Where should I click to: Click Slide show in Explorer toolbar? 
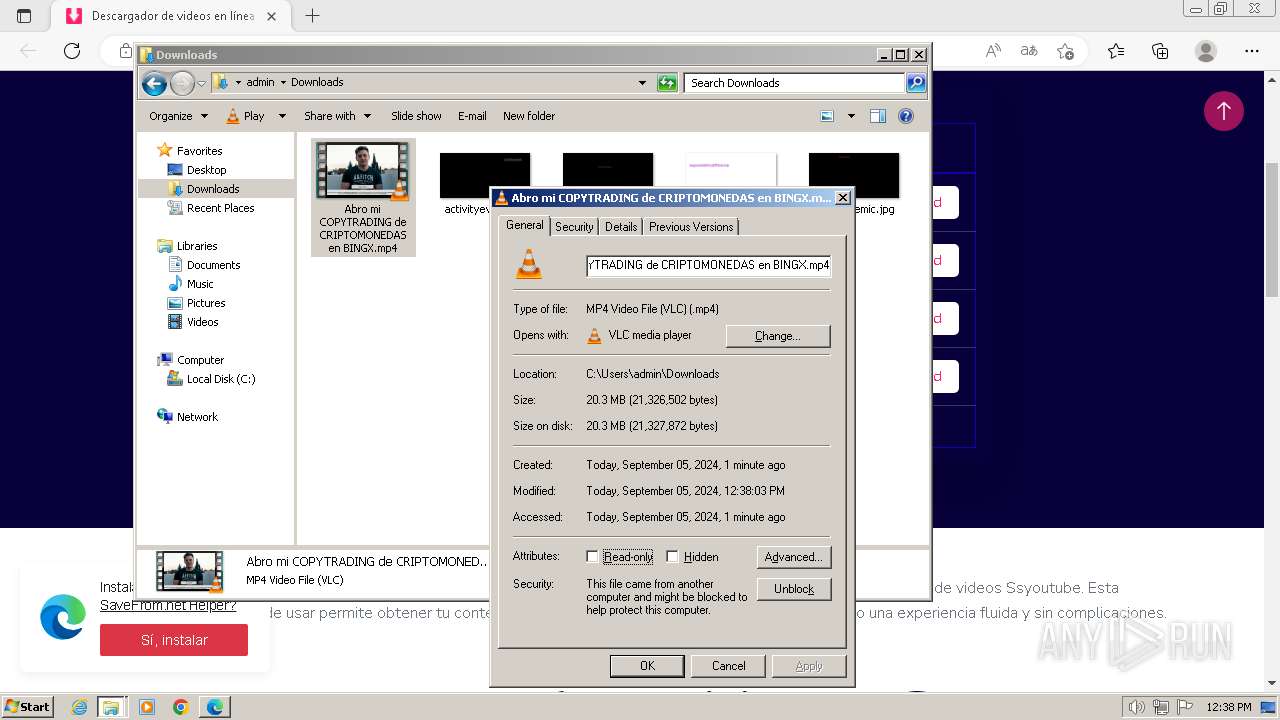(x=416, y=116)
